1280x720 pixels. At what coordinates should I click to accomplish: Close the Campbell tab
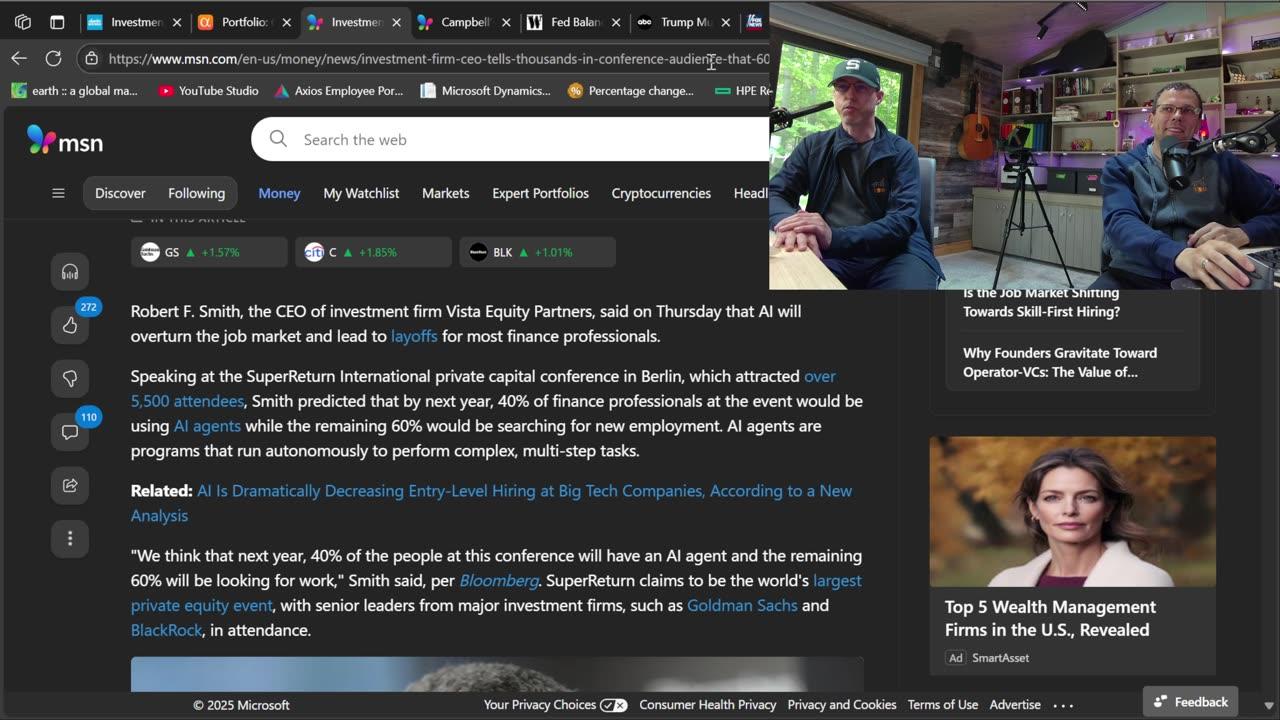coord(506,22)
